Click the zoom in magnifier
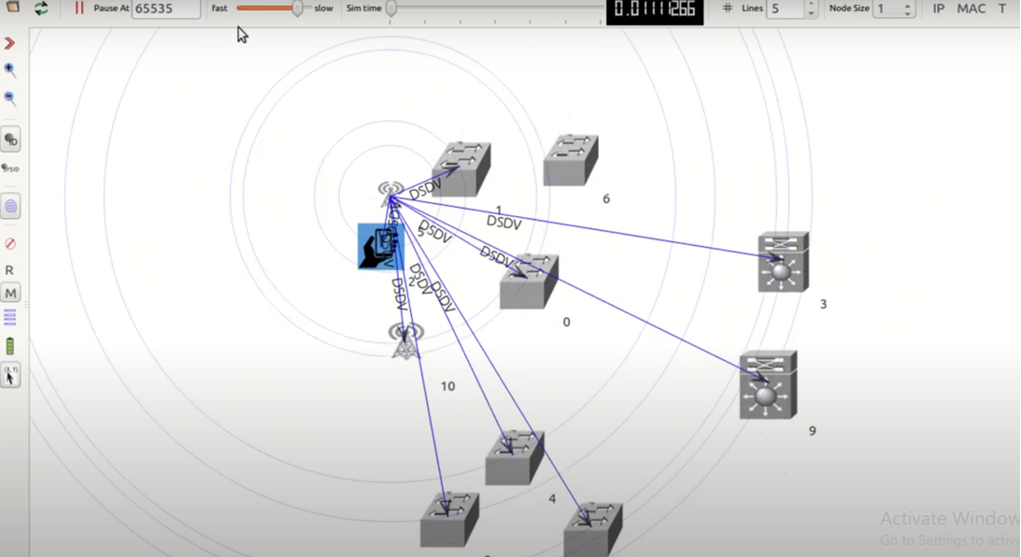 10,70
